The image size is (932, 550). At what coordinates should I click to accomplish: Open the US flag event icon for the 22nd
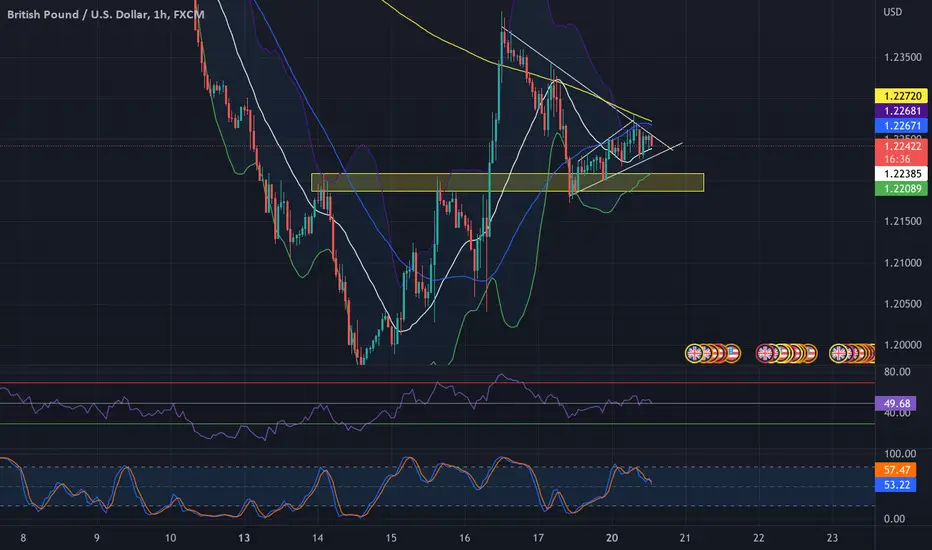tap(809, 354)
